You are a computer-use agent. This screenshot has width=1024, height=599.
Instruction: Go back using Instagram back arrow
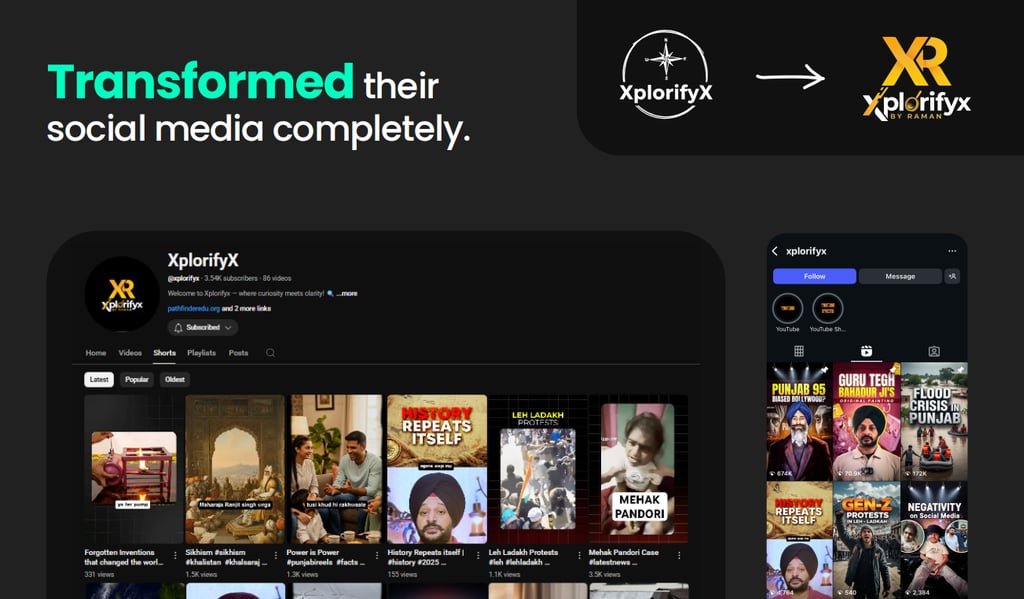point(775,251)
